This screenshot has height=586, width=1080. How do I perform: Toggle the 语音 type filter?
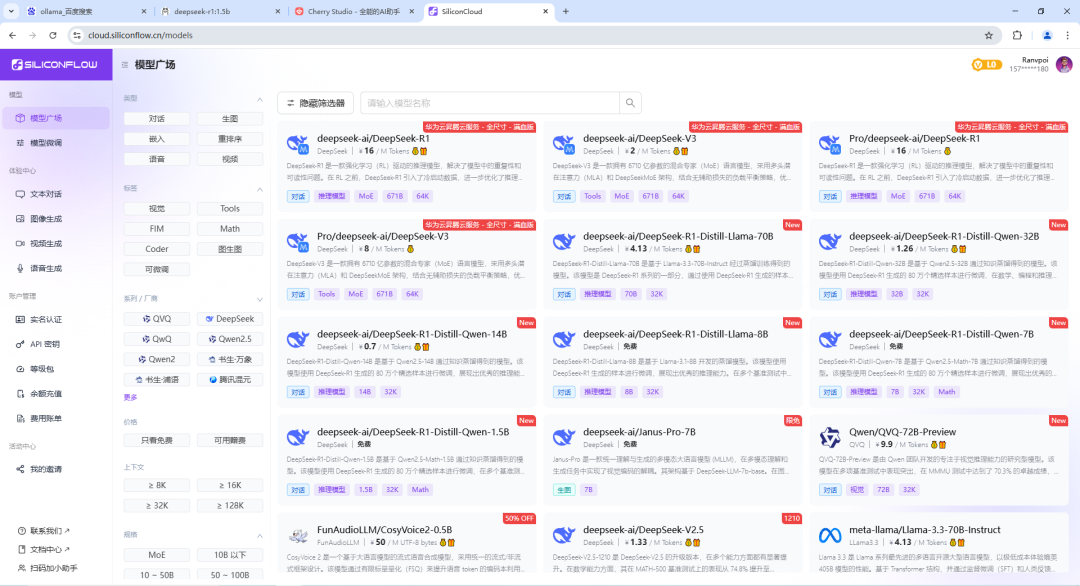point(156,159)
